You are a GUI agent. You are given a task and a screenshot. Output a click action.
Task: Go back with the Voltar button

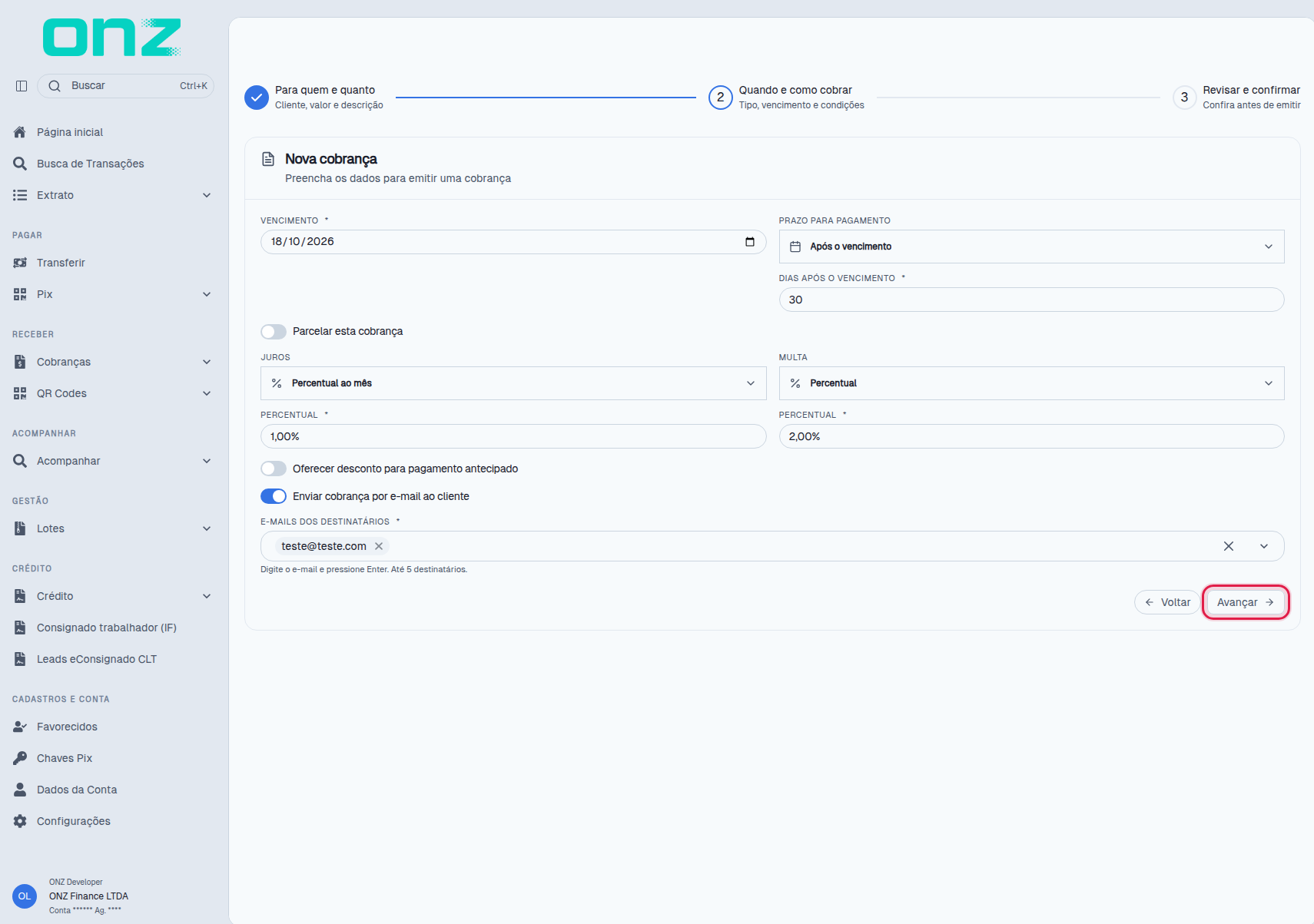click(x=1166, y=602)
